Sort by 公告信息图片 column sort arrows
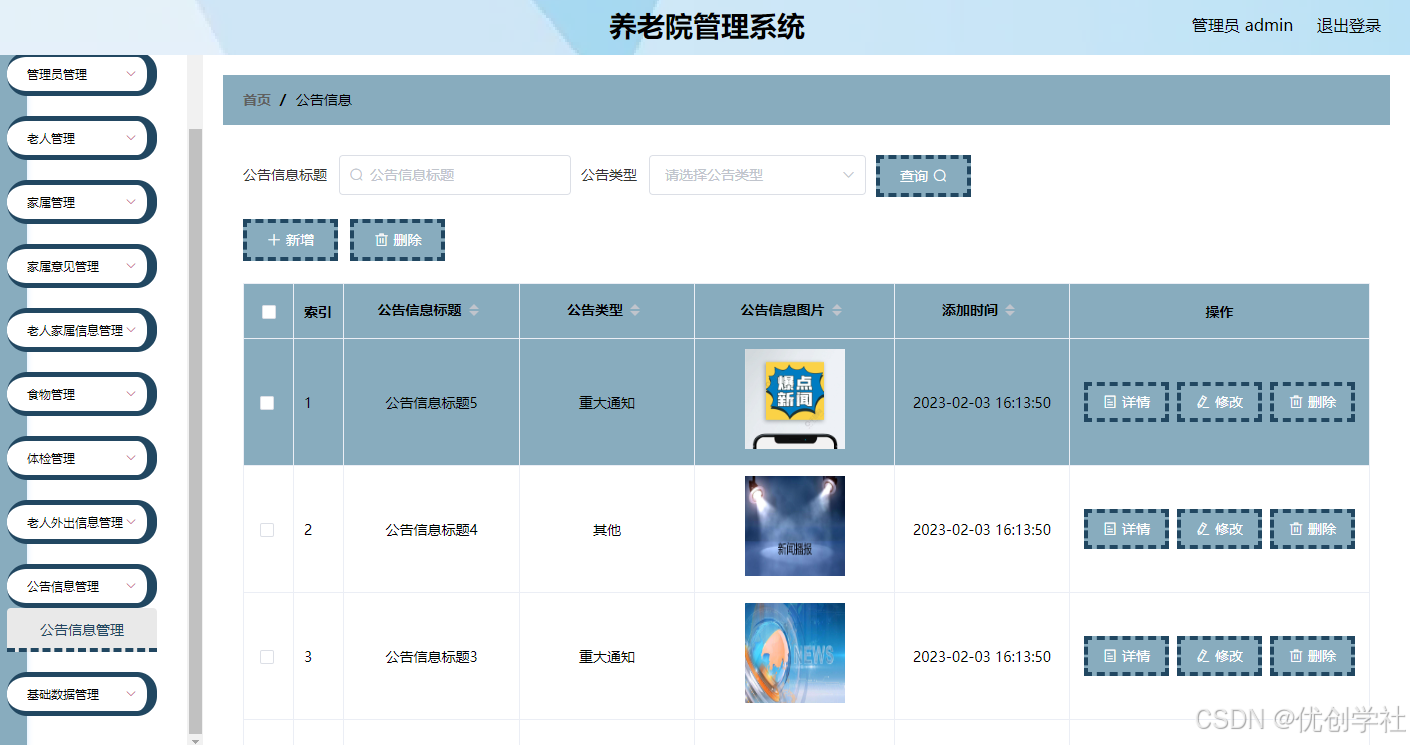 [837, 311]
